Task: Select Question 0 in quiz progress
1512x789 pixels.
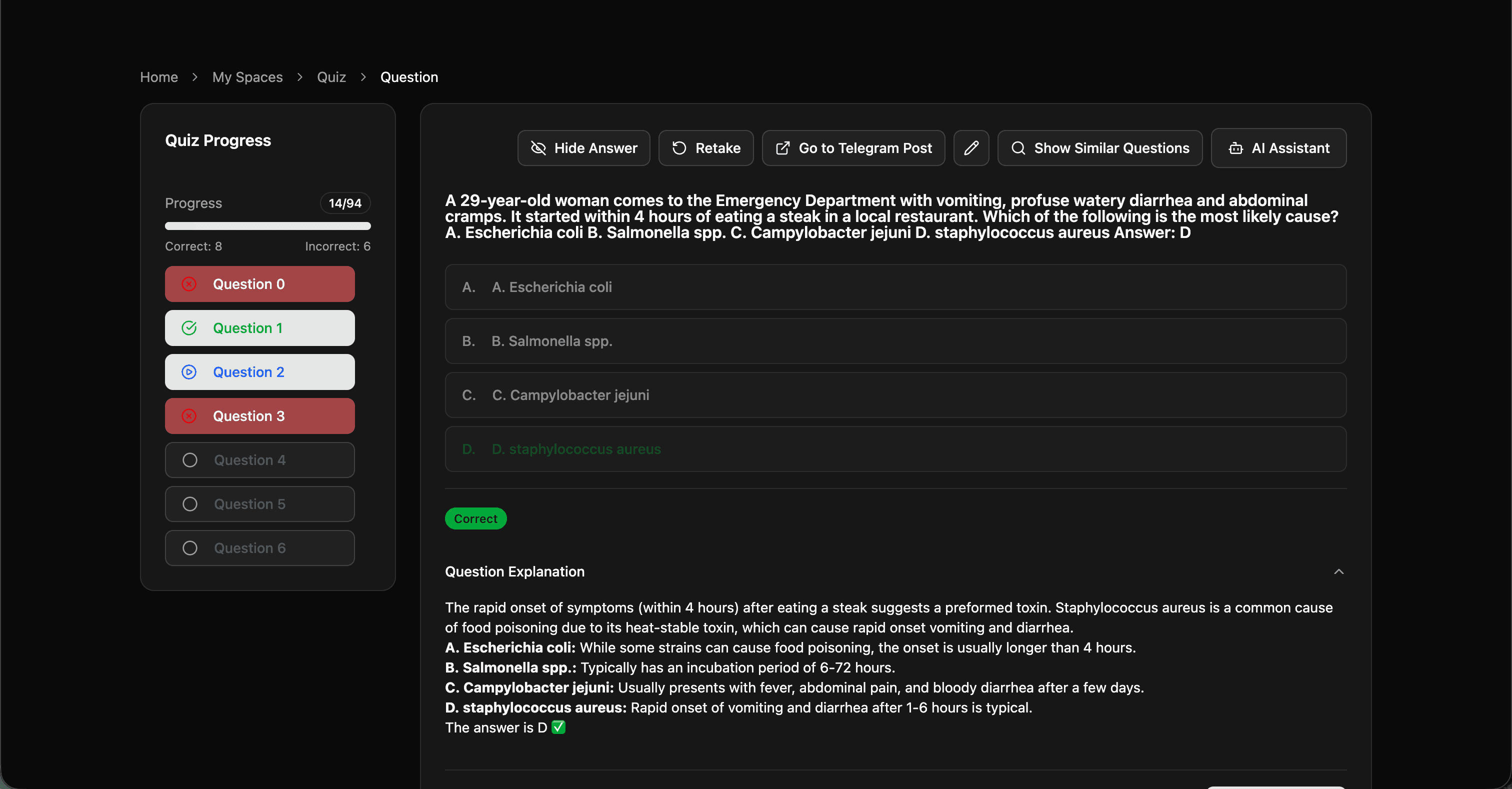Action: coord(259,284)
